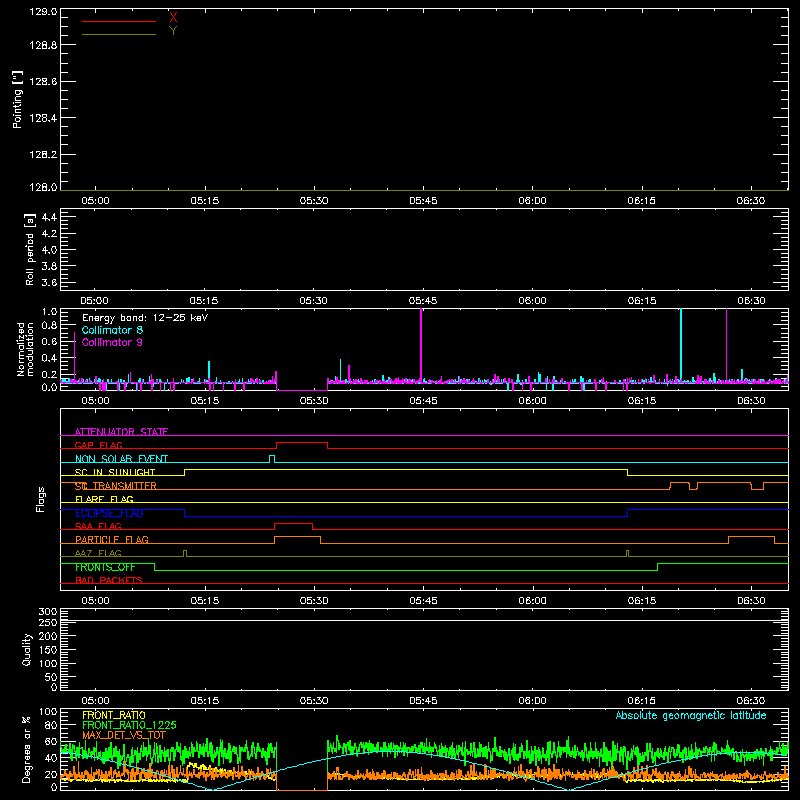This screenshot has height=800, width=800.
Task: Click the Degrees or % axis title
Action: pyautogui.click(x=27, y=749)
